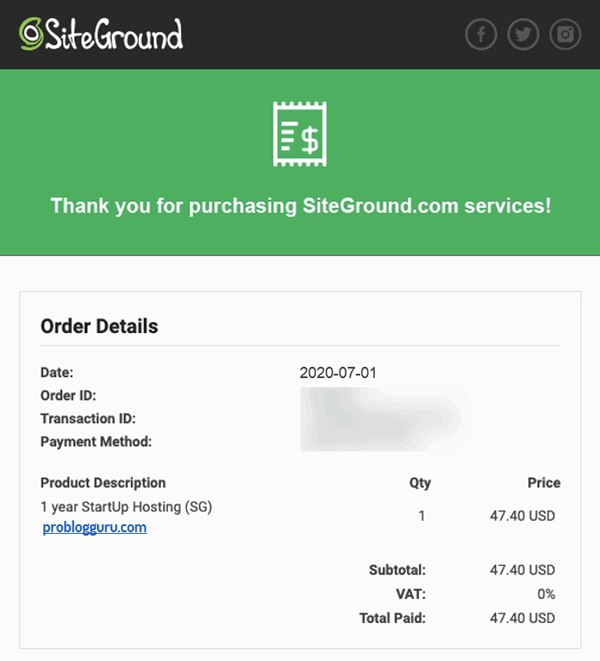Click the VAT 0% value

pyautogui.click(x=546, y=594)
